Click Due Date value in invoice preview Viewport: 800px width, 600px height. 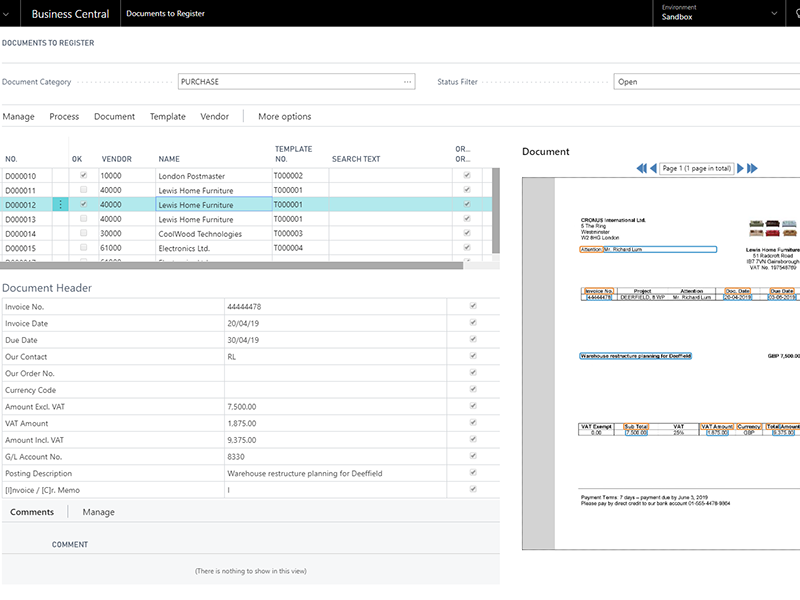[782, 297]
